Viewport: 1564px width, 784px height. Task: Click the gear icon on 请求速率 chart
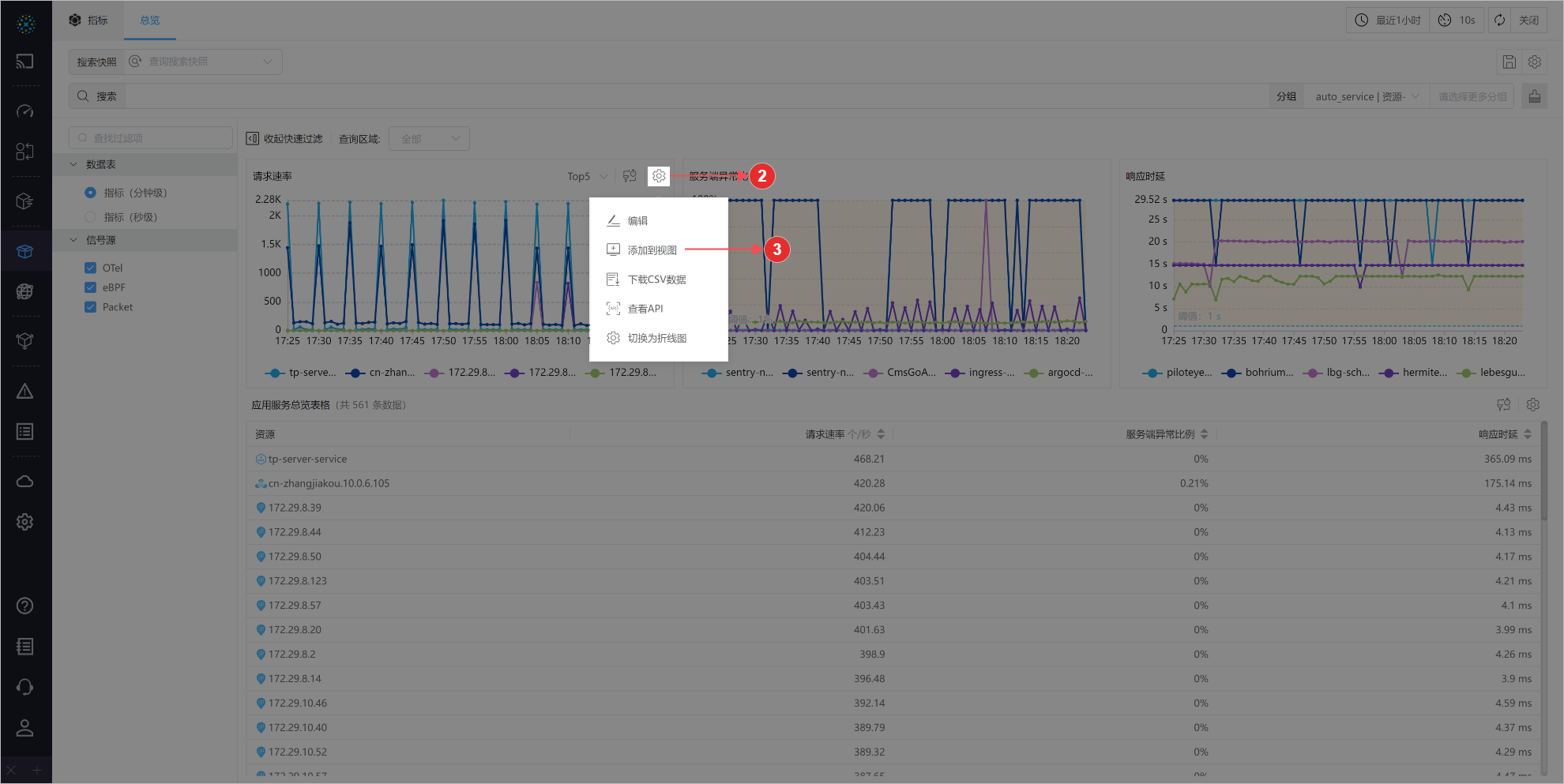tap(658, 176)
